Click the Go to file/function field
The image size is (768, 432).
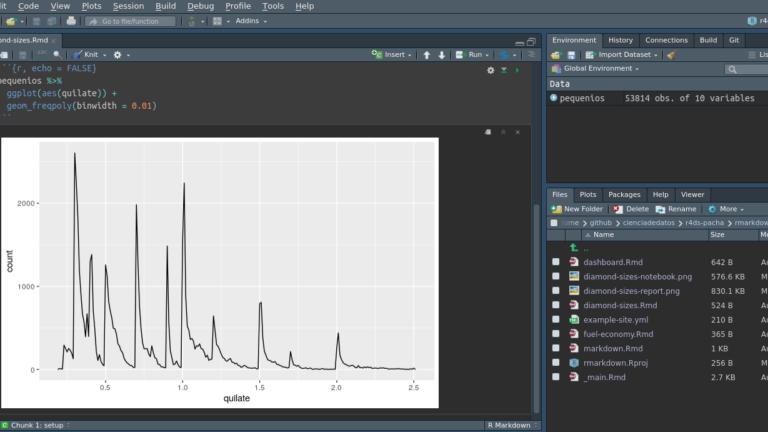point(130,21)
